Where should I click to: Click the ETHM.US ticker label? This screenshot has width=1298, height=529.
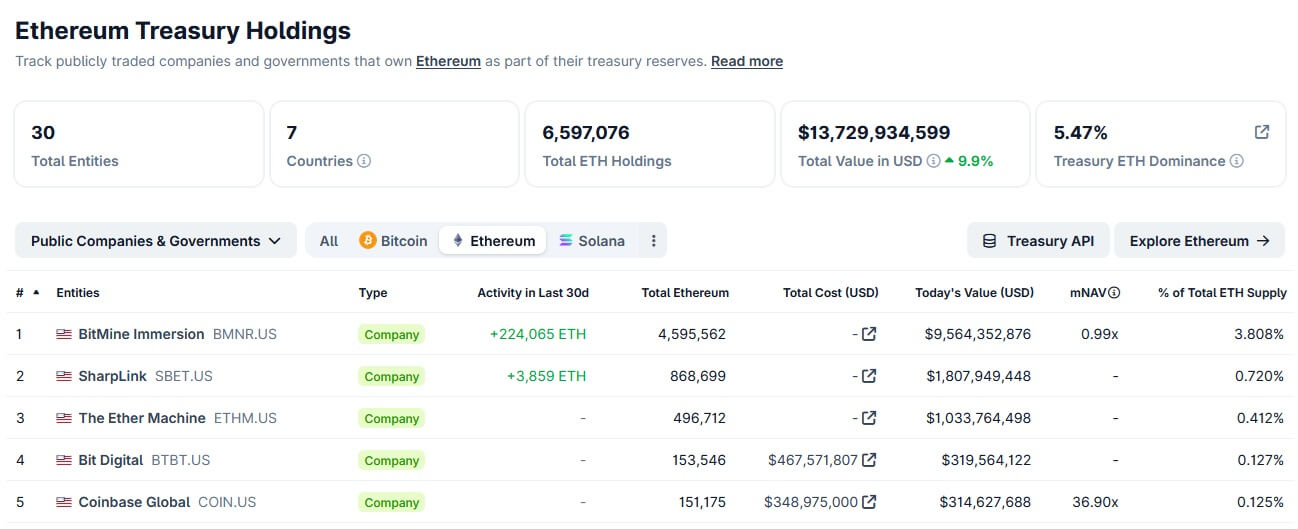pos(245,418)
